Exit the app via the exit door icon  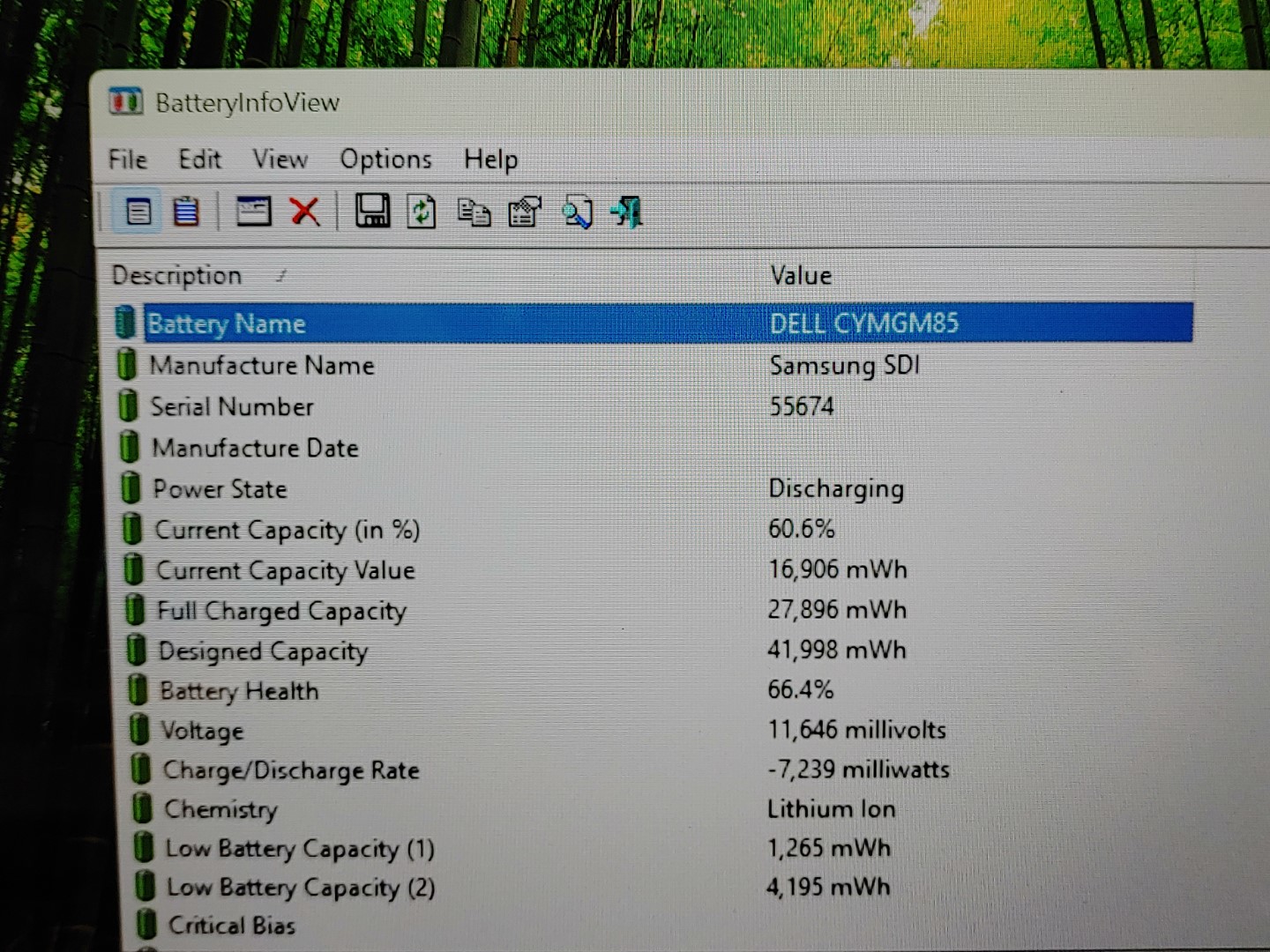point(625,212)
